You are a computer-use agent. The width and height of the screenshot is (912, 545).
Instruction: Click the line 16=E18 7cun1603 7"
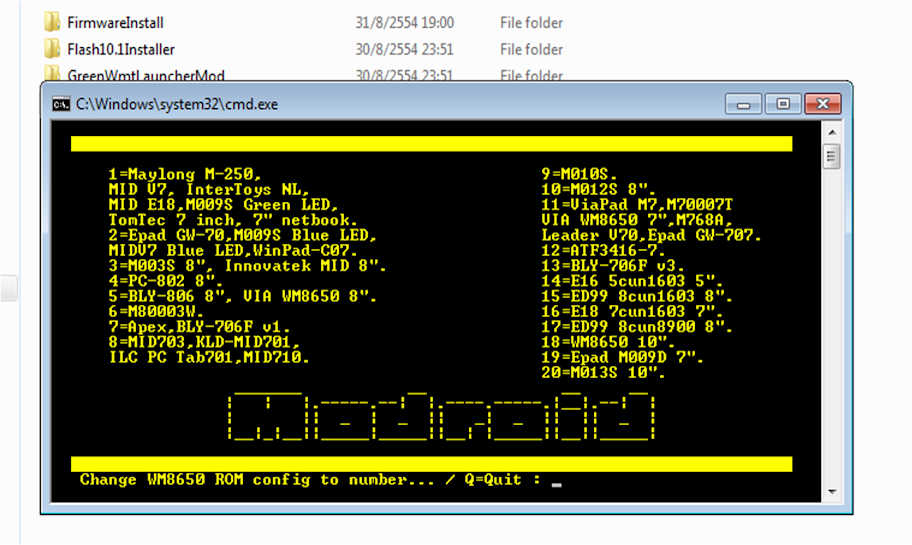tap(632, 312)
